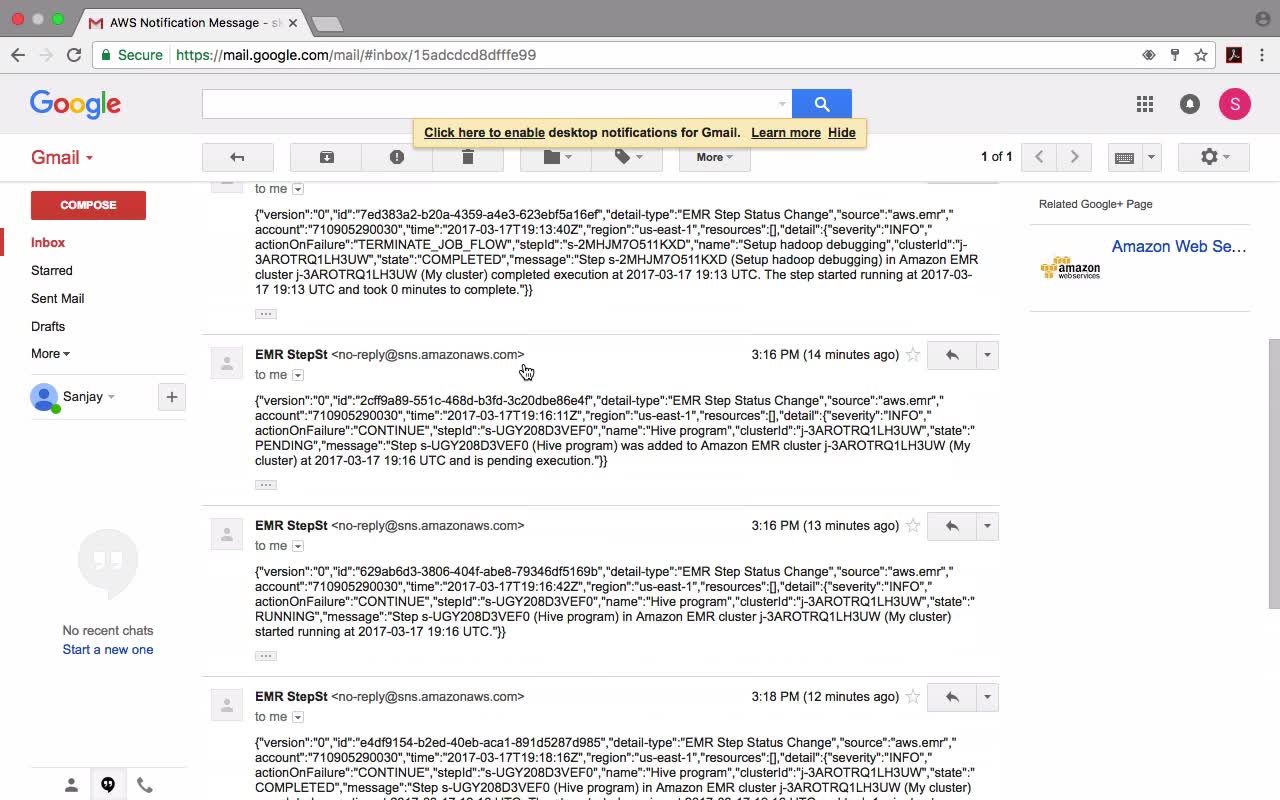Viewport: 1280px width, 800px height.
Task: Click the COMPOSE button
Action: tap(88, 205)
